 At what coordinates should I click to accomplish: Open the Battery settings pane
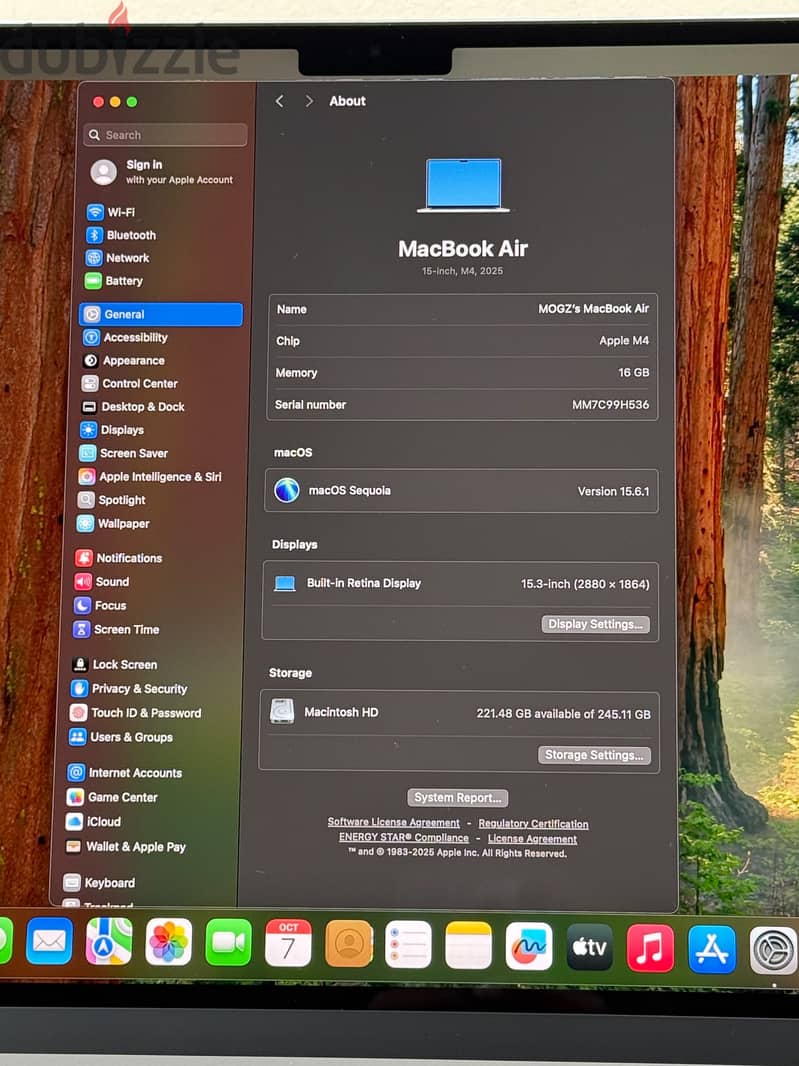coord(114,281)
